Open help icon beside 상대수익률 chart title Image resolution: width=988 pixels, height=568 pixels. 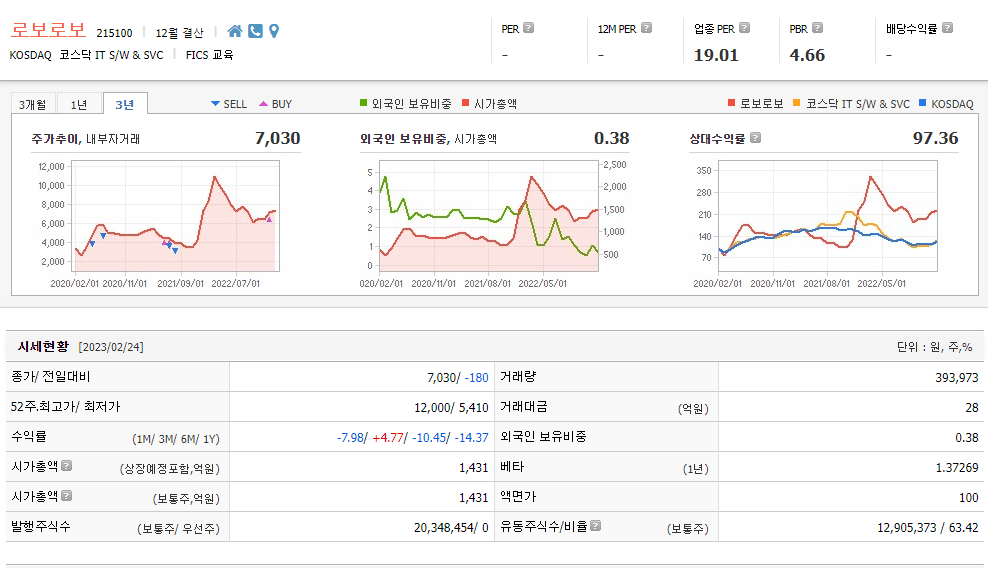click(x=755, y=137)
